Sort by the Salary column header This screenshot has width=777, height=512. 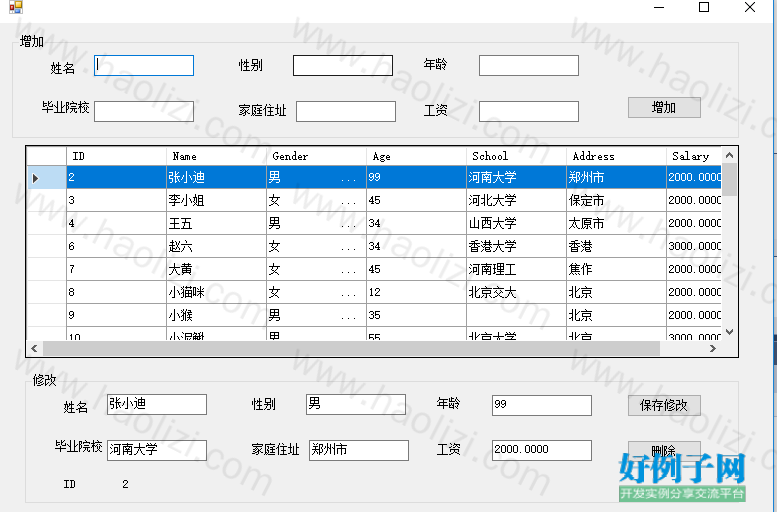(x=694, y=156)
